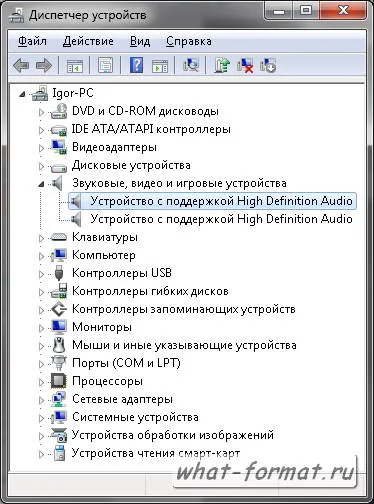The image size is (374, 504).
Task: Click the Back arrow toolbar icon
Action: (x=21, y=65)
